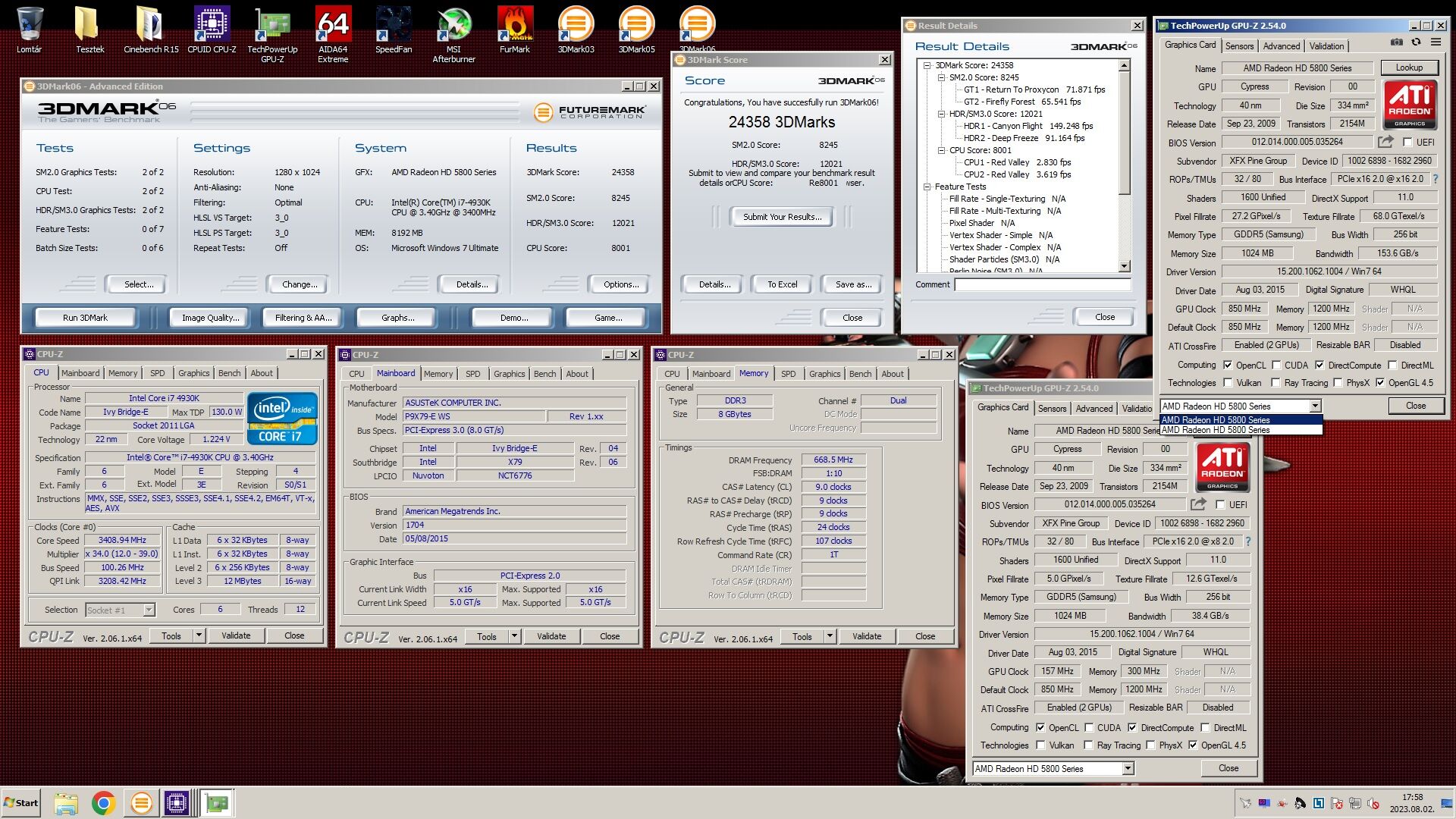The height and width of the screenshot is (819, 1456).
Task: Launch 3DMark05 desktop shortcut
Action: 636,30
